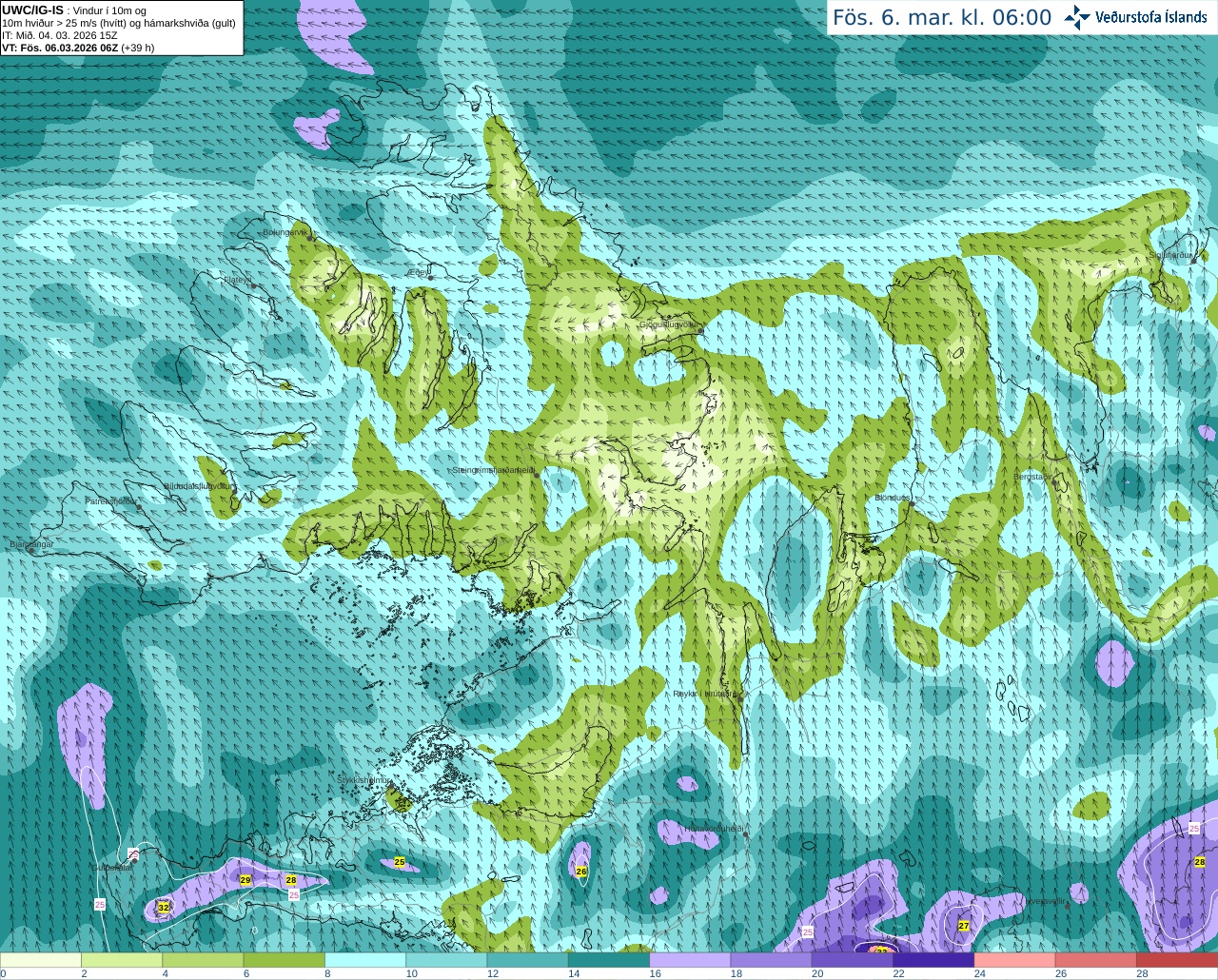The height and width of the screenshot is (980, 1218).
Task: Select the 8–10 m/s light cyan legend swatch
Action: point(365,960)
